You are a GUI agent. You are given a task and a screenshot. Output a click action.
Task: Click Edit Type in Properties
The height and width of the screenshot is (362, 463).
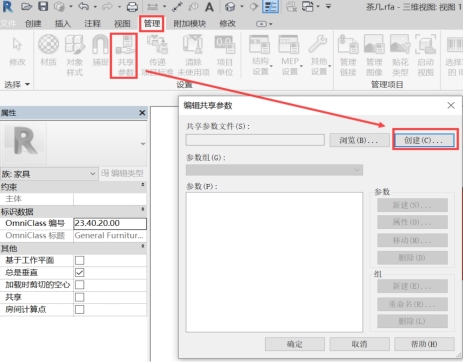122,173
